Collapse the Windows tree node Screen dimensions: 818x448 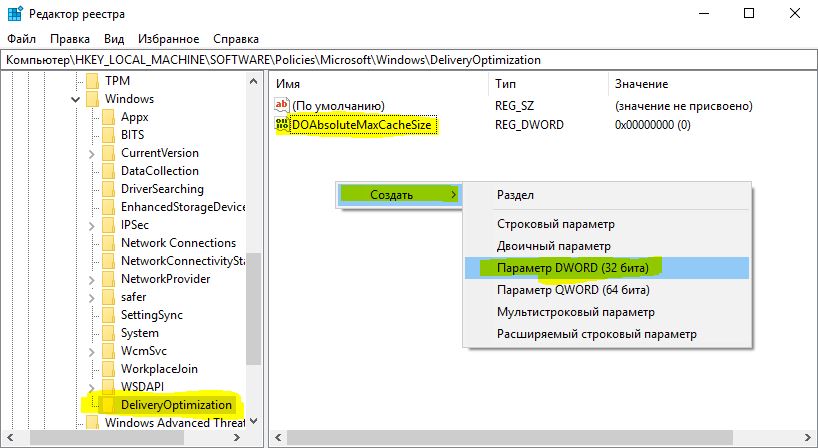tap(76, 99)
